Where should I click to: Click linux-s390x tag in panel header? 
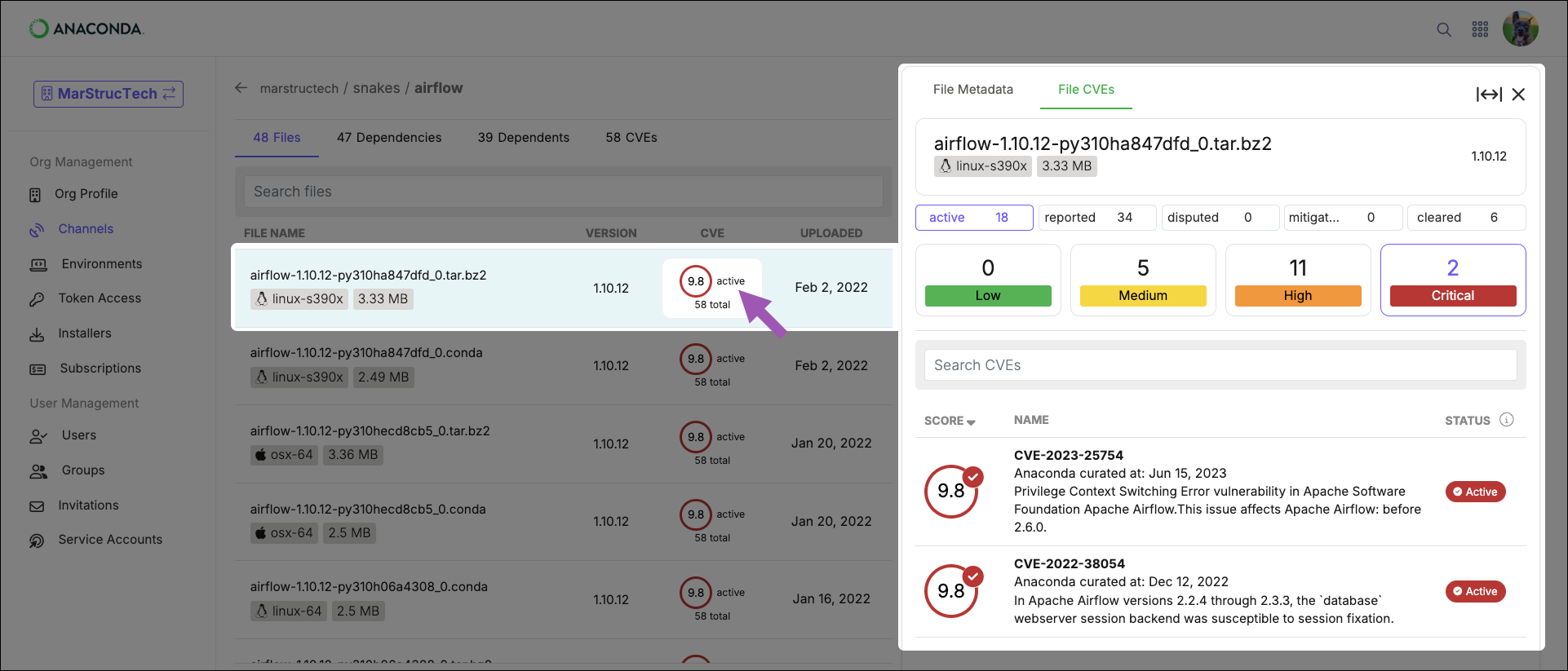(982, 166)
